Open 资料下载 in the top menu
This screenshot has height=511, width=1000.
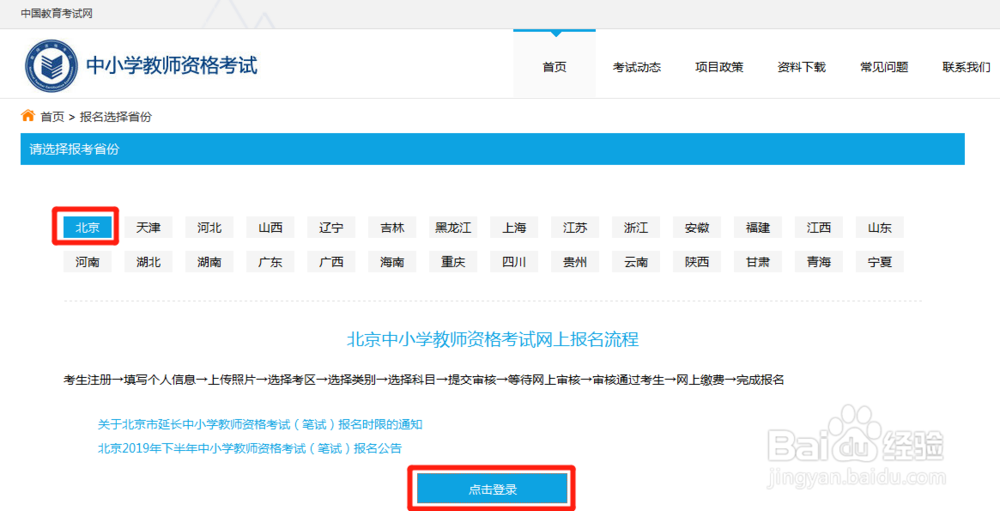(x=802, y=67)
